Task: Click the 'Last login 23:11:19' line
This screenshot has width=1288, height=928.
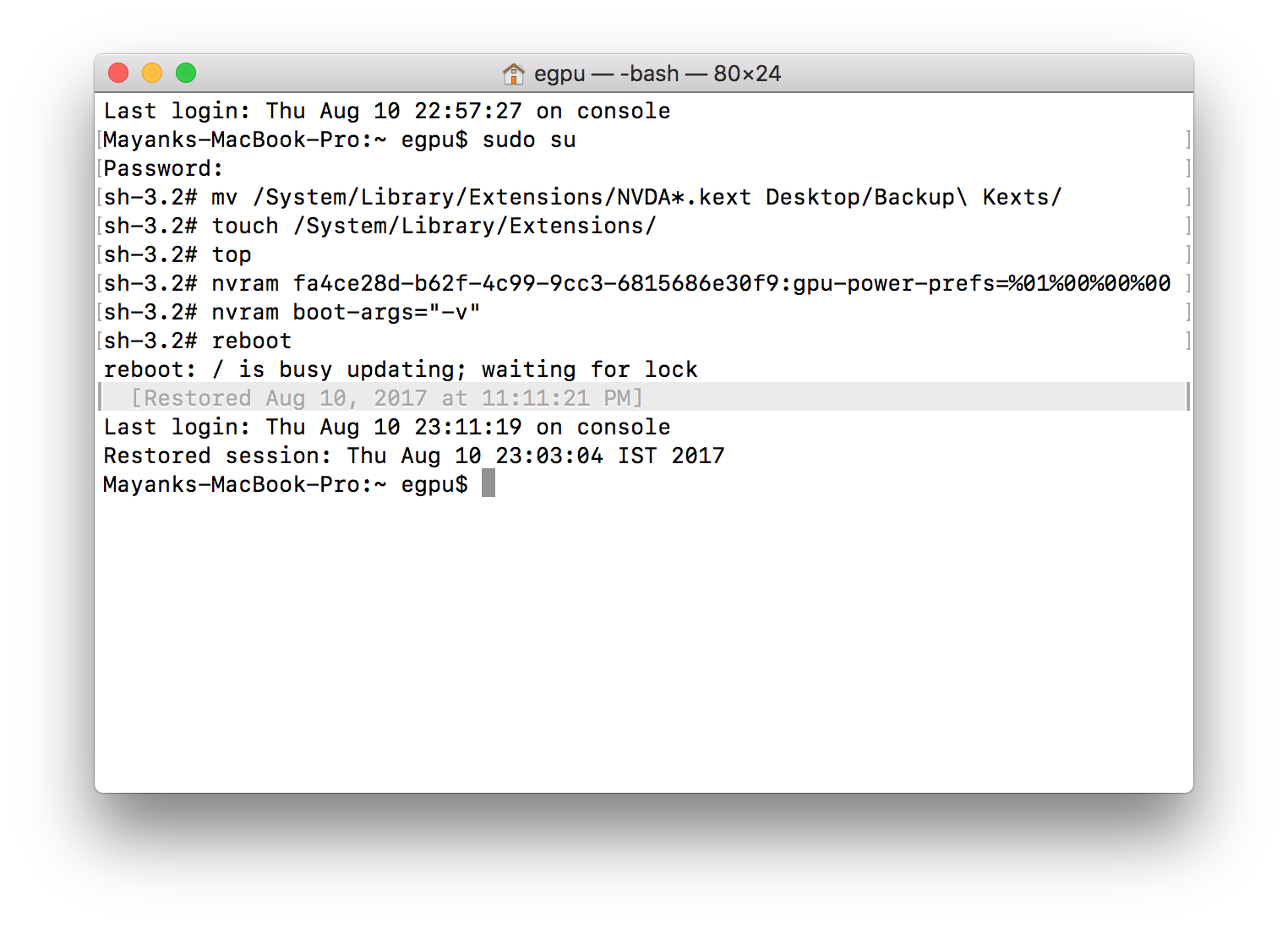Action: [387, 427]
